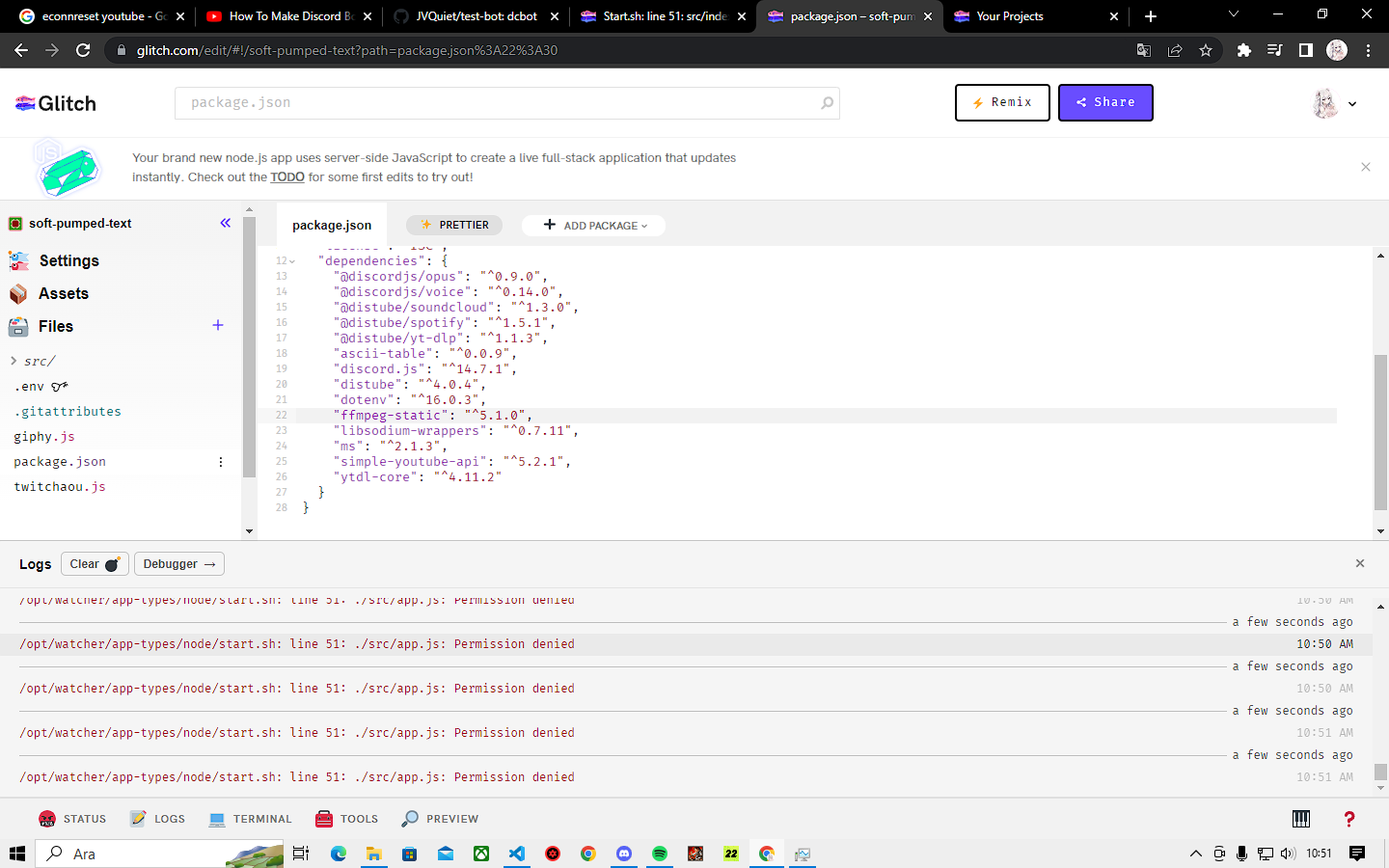Image resolution: width=1389 pixels, height=868 pixels.
Task: Open twitchaou.js file
Action: [60, 487]
